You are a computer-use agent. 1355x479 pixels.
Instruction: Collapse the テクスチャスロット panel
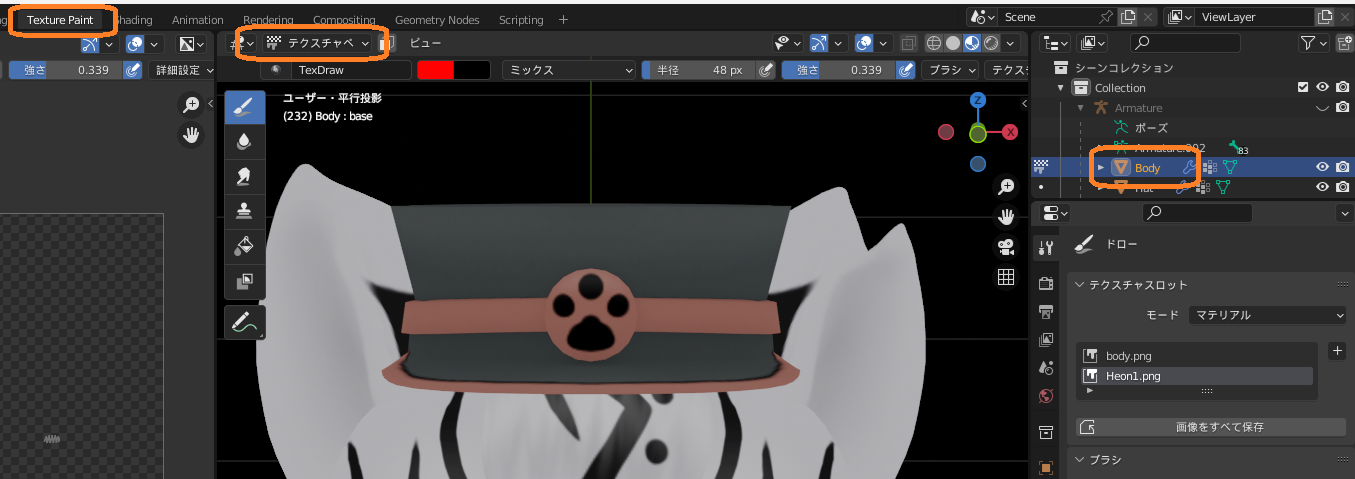pyautogui.click(x=1080, y=285)
